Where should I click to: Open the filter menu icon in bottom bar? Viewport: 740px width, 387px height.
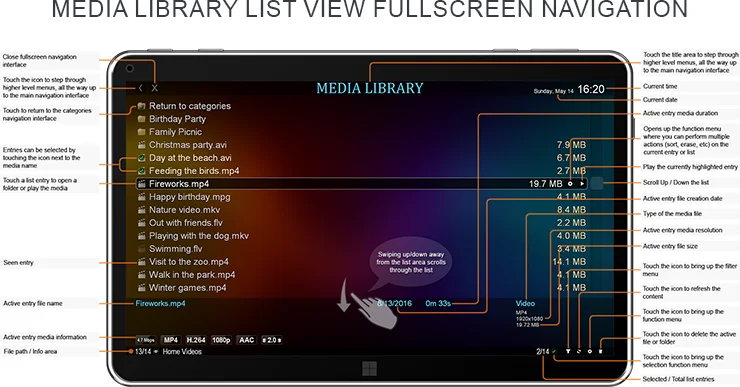[x=568, y=352]
